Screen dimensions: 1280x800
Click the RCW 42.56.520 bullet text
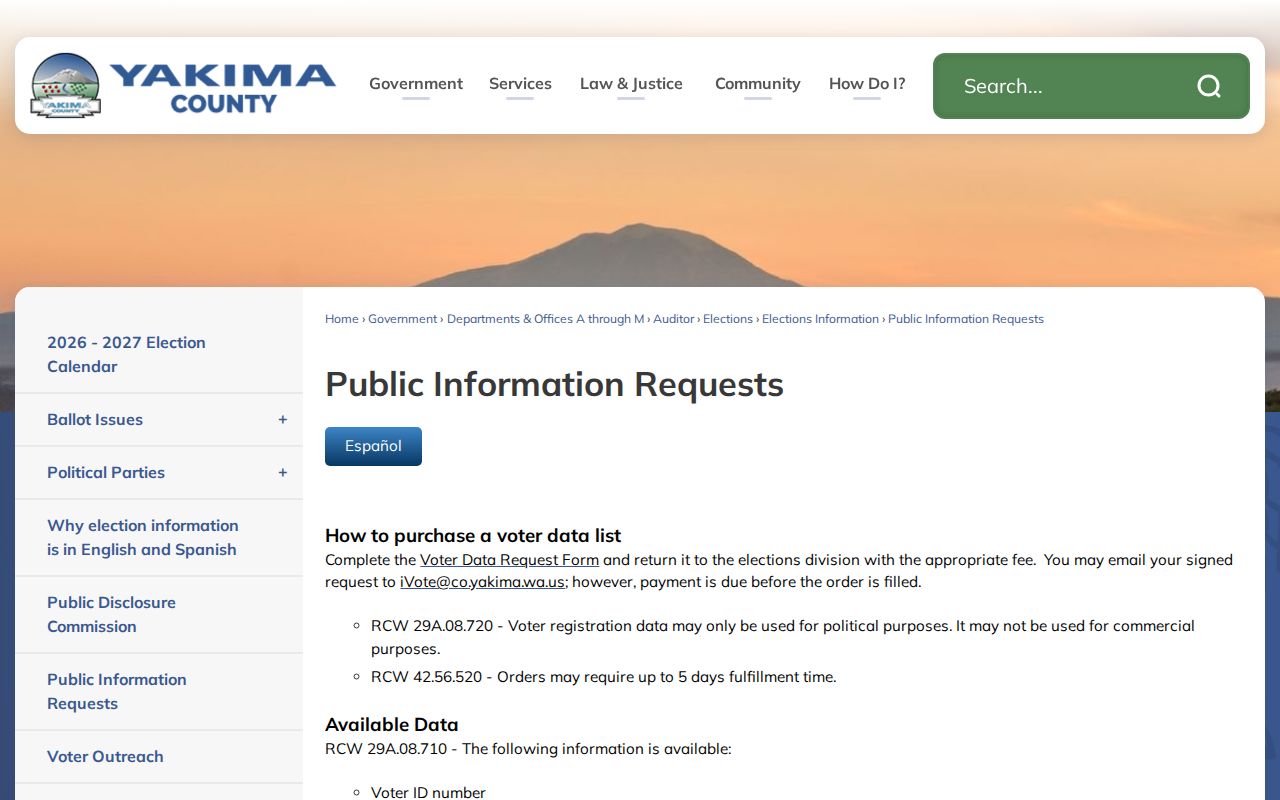click(603, 677)
